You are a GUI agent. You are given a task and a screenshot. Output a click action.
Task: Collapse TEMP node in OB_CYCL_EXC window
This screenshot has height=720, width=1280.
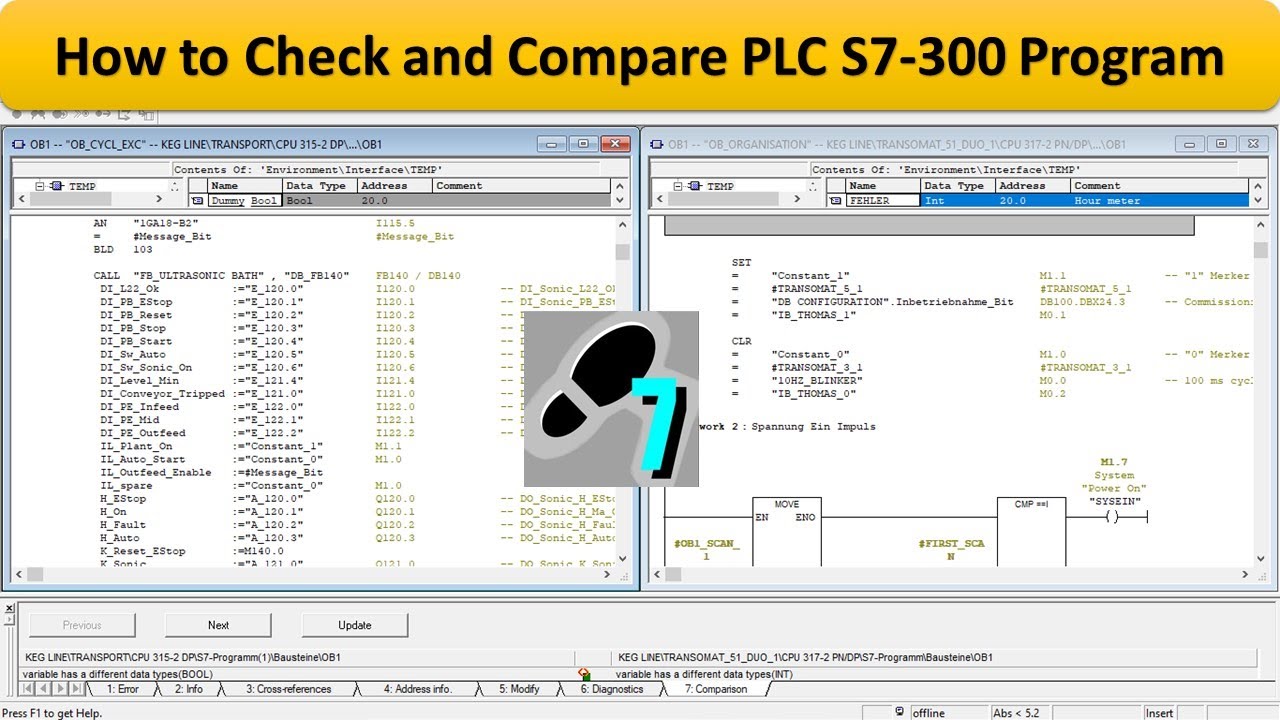(x=40, y=186)
